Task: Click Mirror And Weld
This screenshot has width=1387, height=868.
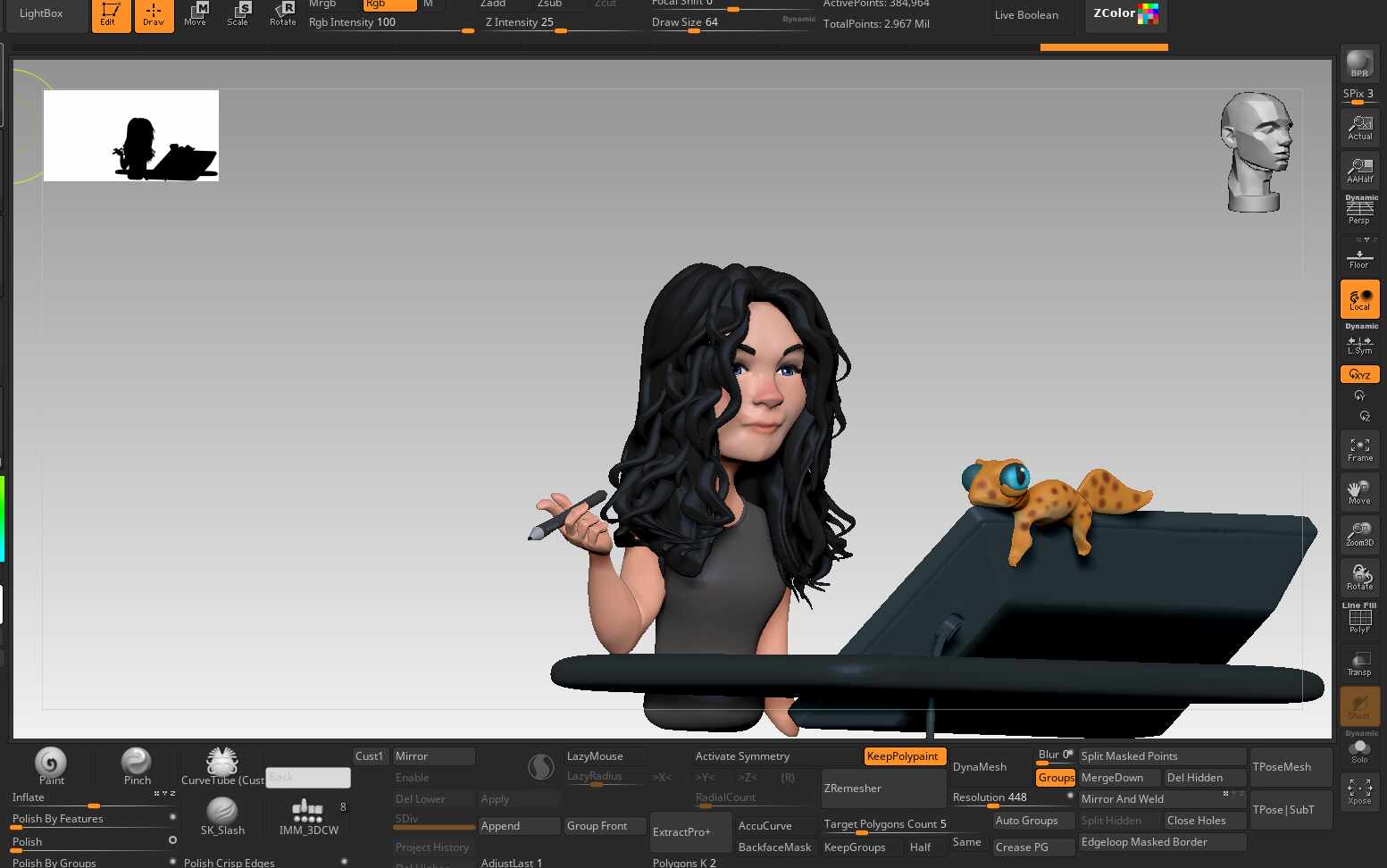Action: pyautogui.click(x=1161, y=799)
